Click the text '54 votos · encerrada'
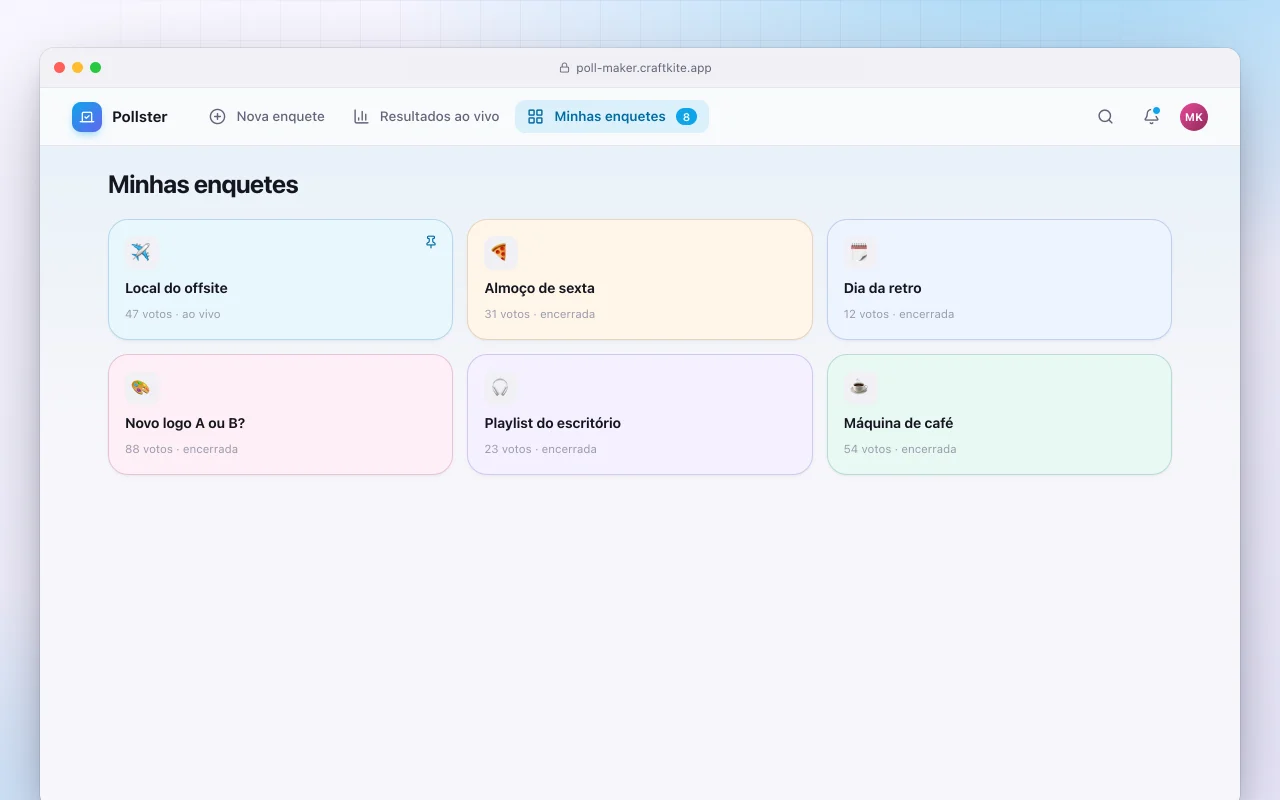Screen dimensions: 1280x800 point(900,449)
